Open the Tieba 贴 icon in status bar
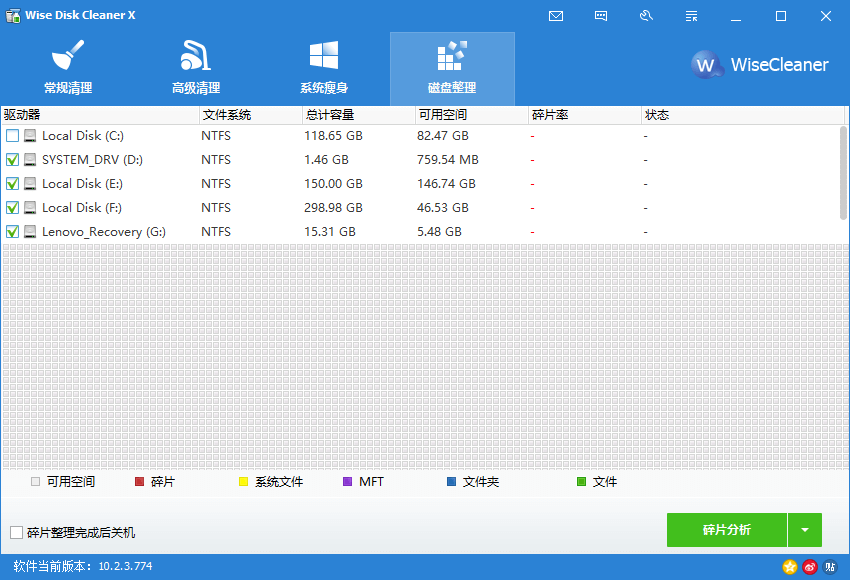This screenshot has height=580, width=850. click(x=830, y=567)
